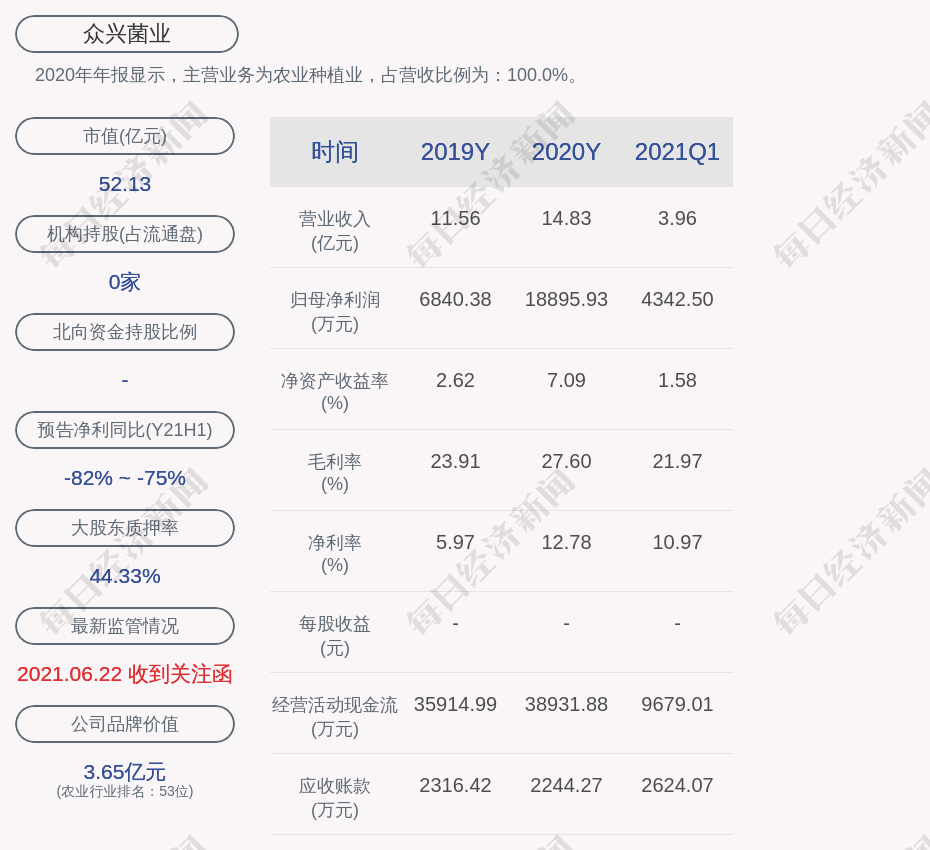Click ROE value 1.58
This screenshot has width=930, height=850.
click(x=677, y=380)
